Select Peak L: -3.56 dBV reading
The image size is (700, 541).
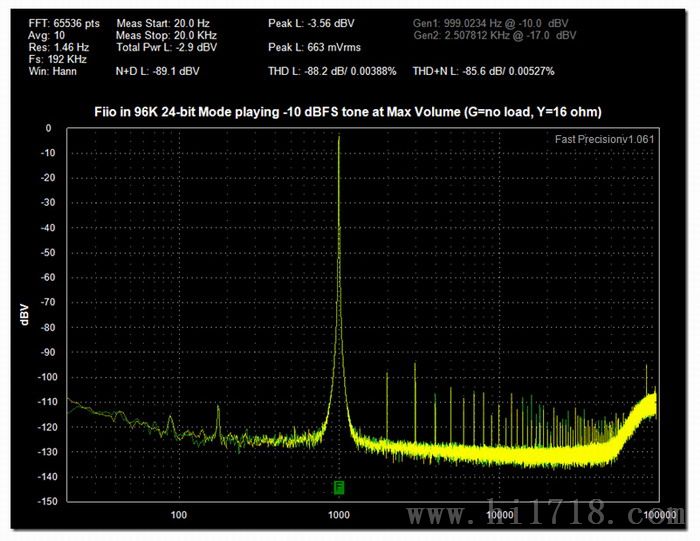point(311,23)
